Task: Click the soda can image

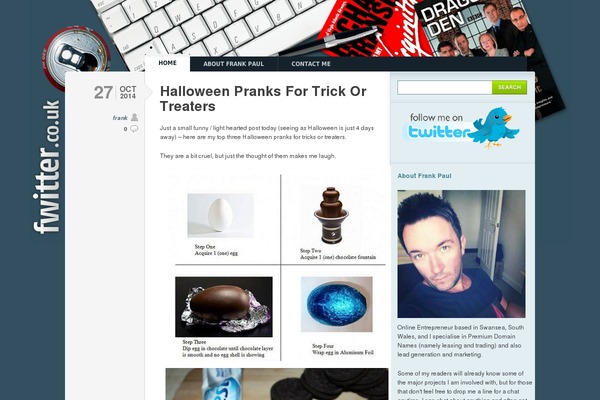Action: pos(77,56)
